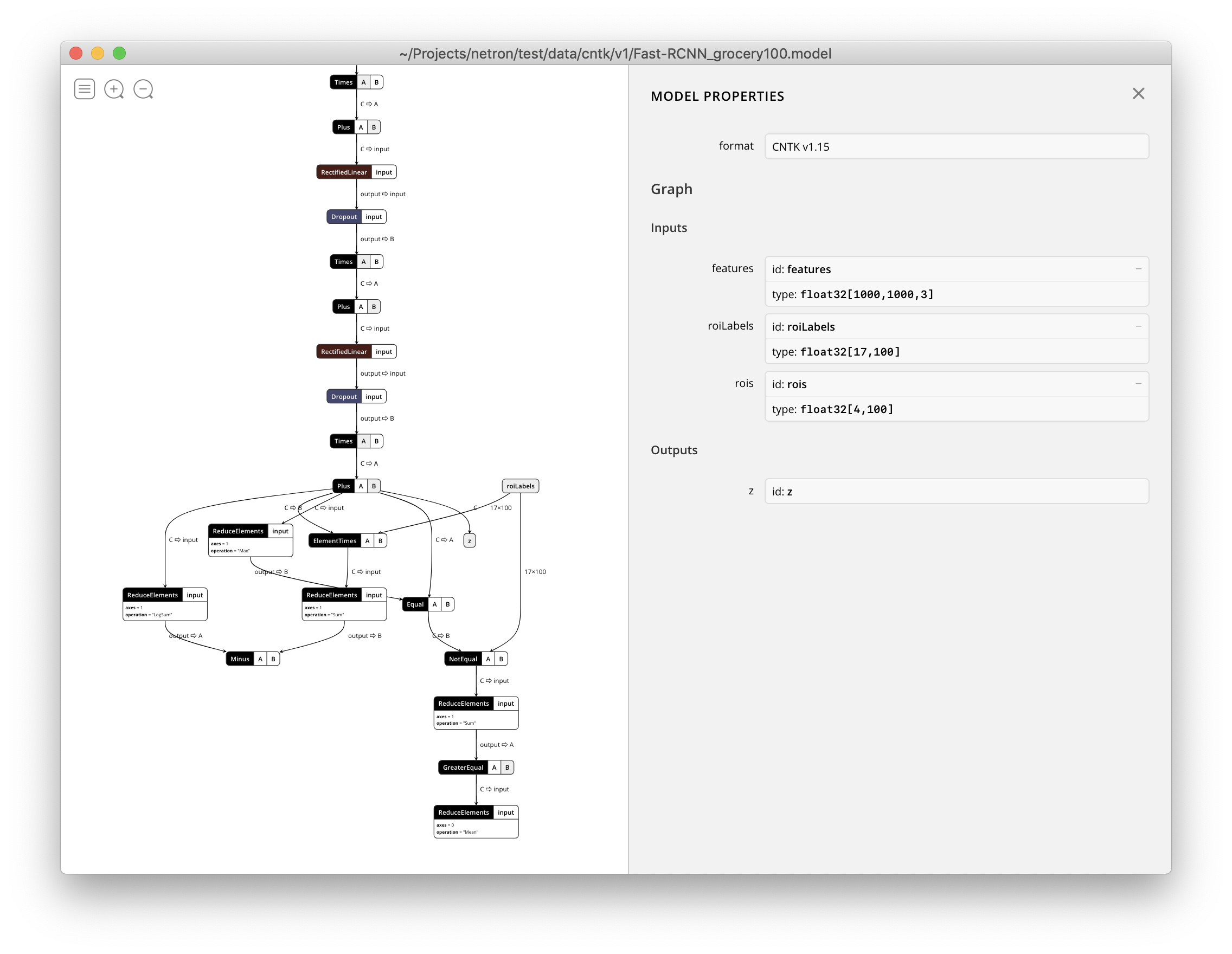Select the roiLabels input node

pyautogui.click(x=520, y=486)
